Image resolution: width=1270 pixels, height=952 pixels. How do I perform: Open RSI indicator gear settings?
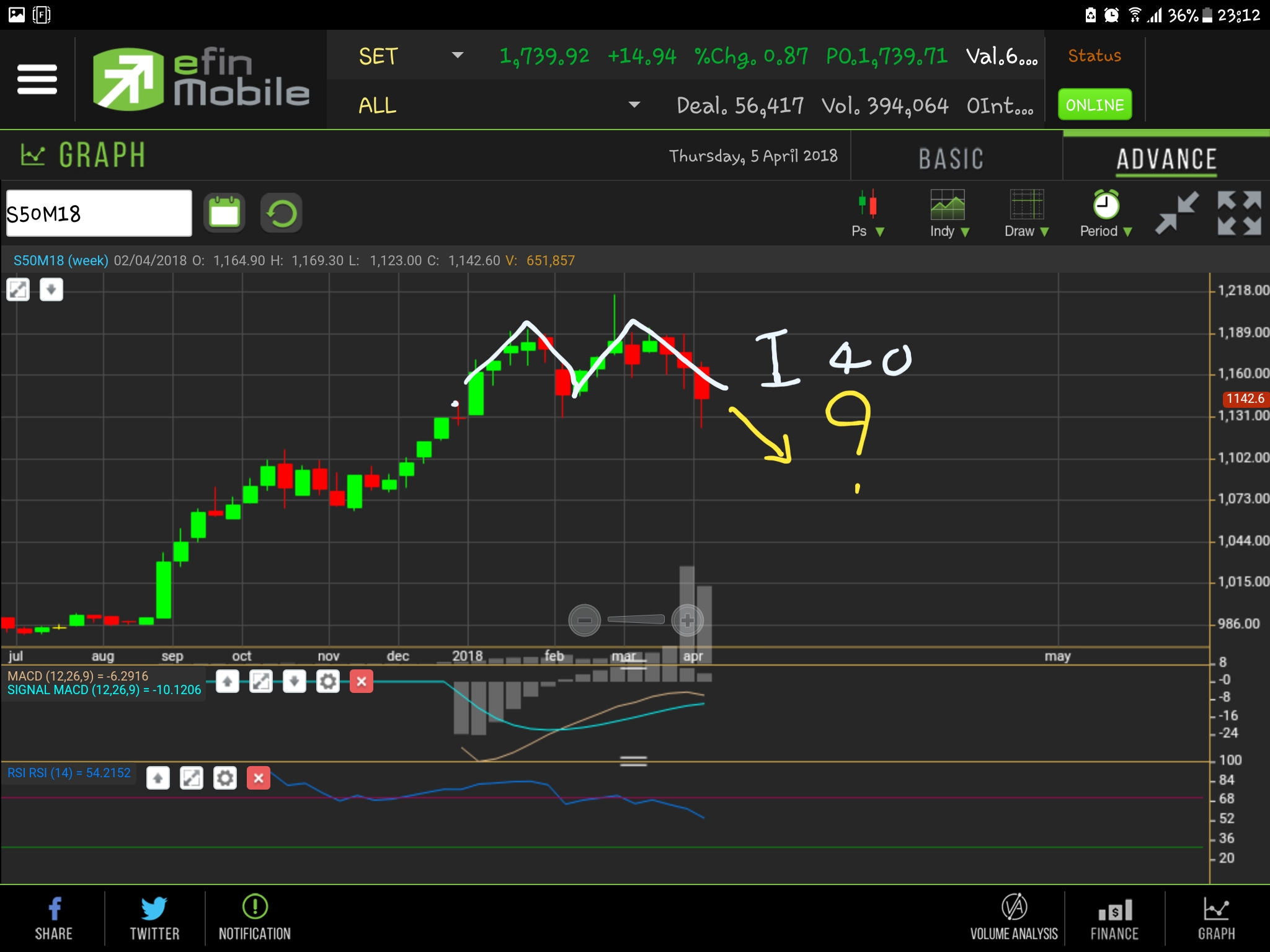[225, 778]
